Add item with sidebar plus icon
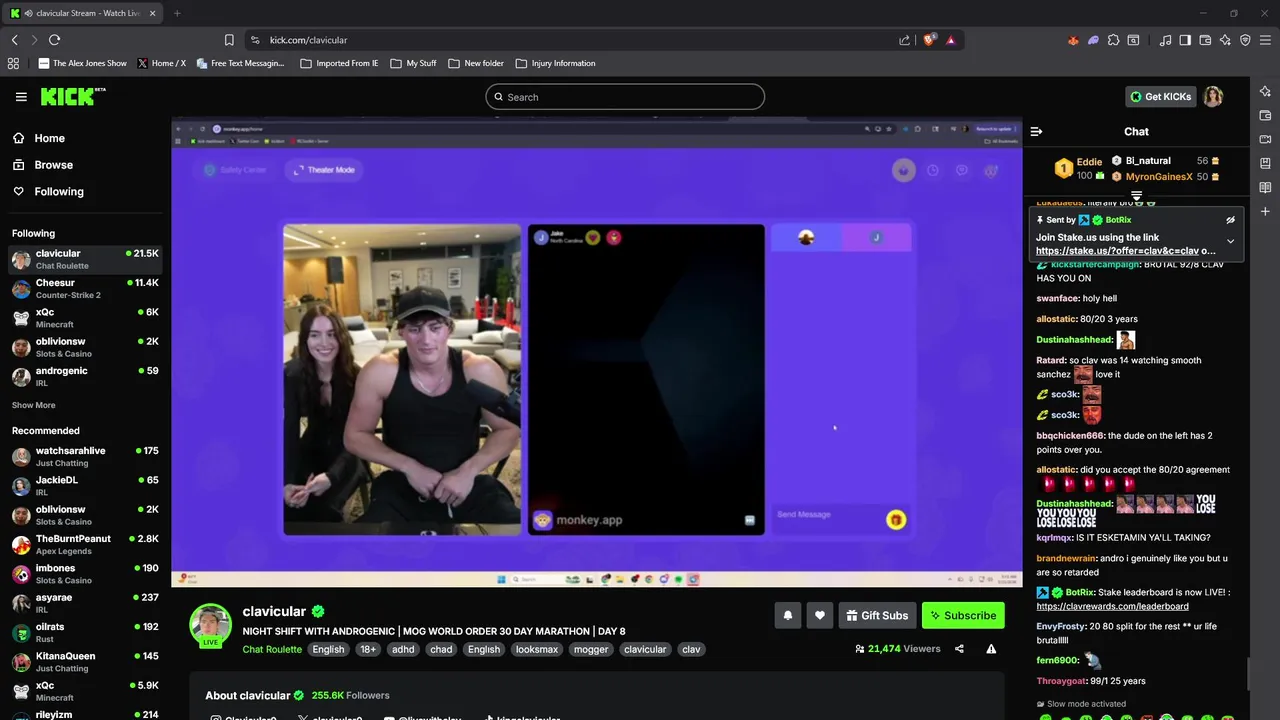 click(x=1265, y=211)
